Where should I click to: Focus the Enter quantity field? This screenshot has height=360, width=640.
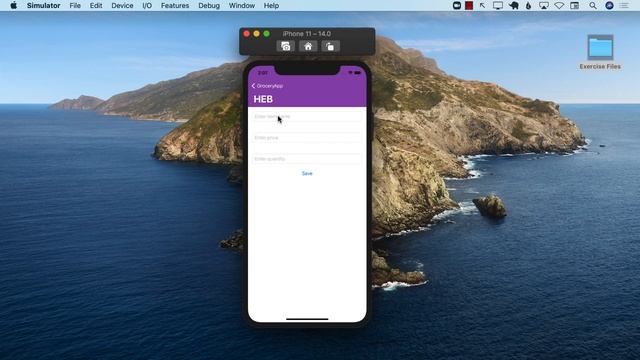click(307, 159)
